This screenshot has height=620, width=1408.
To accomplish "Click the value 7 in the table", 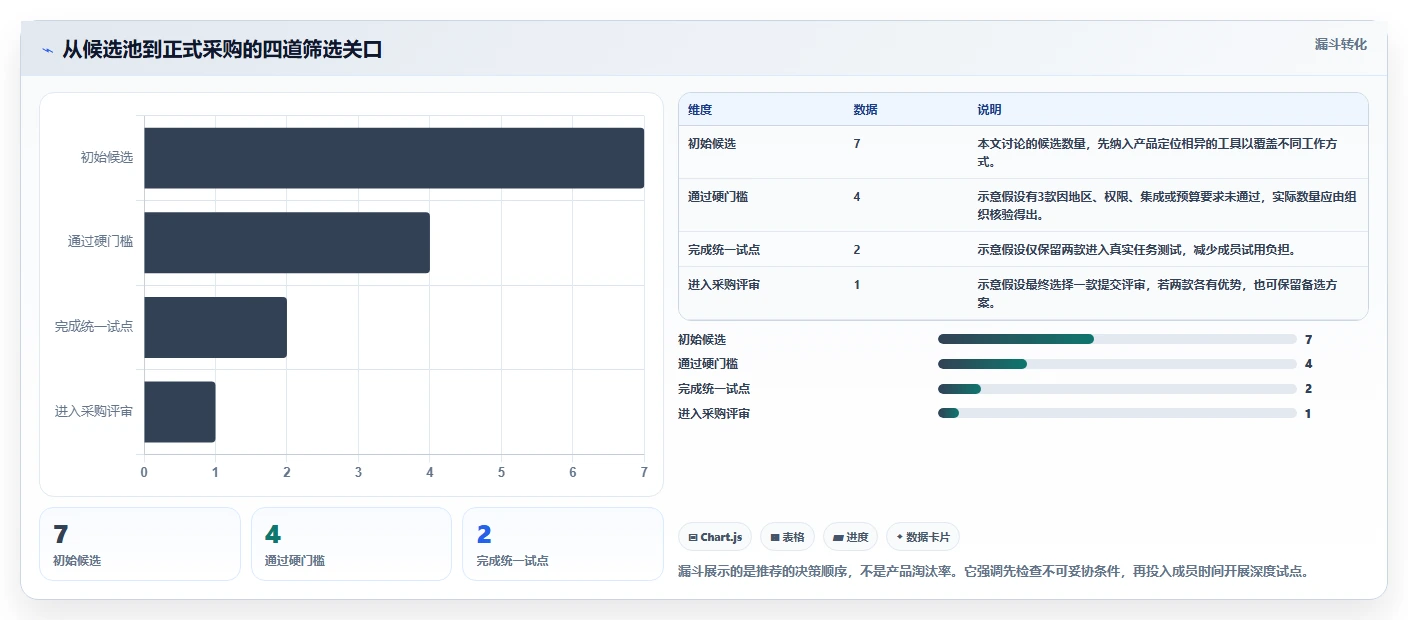I will tap(857, 143).
